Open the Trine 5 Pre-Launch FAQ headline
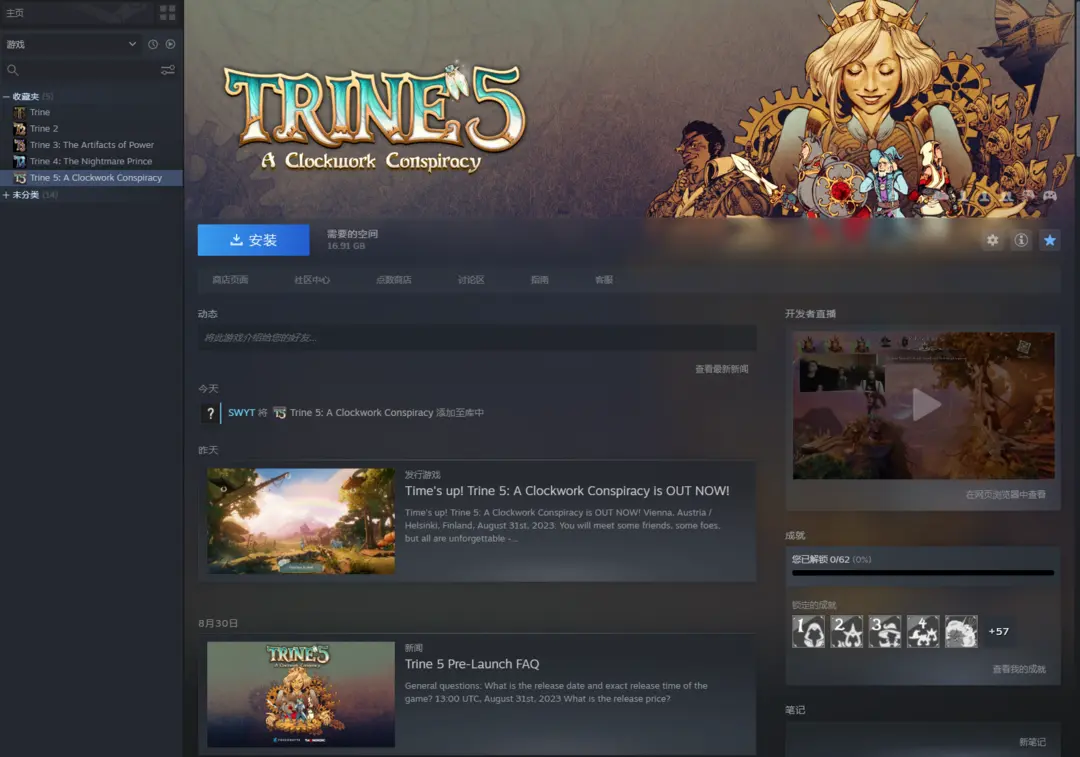The width and height of the screenshot is (1080, 757). coord(472,664)
